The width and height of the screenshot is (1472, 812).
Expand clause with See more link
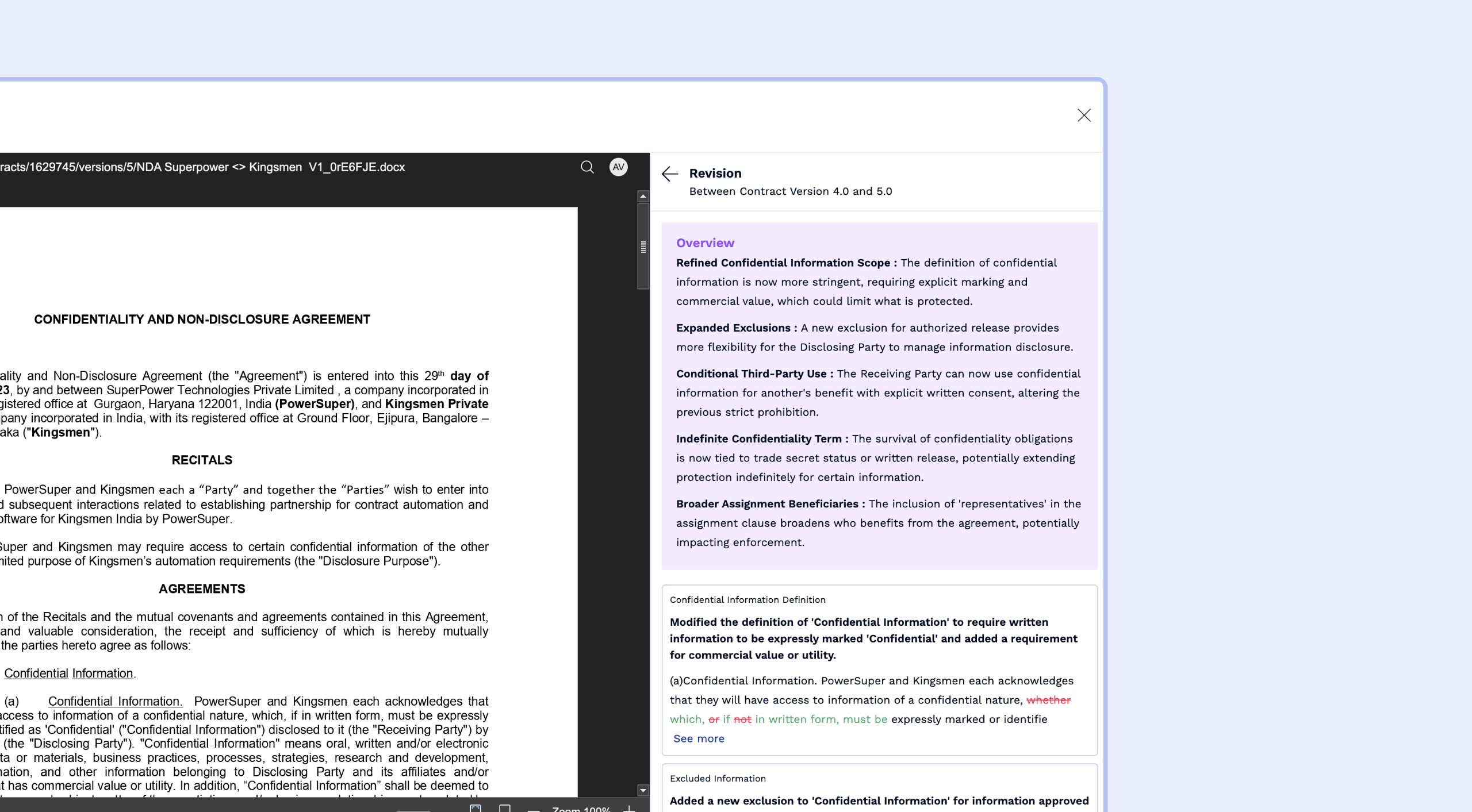pyautogui.click(x=699, y=738)
